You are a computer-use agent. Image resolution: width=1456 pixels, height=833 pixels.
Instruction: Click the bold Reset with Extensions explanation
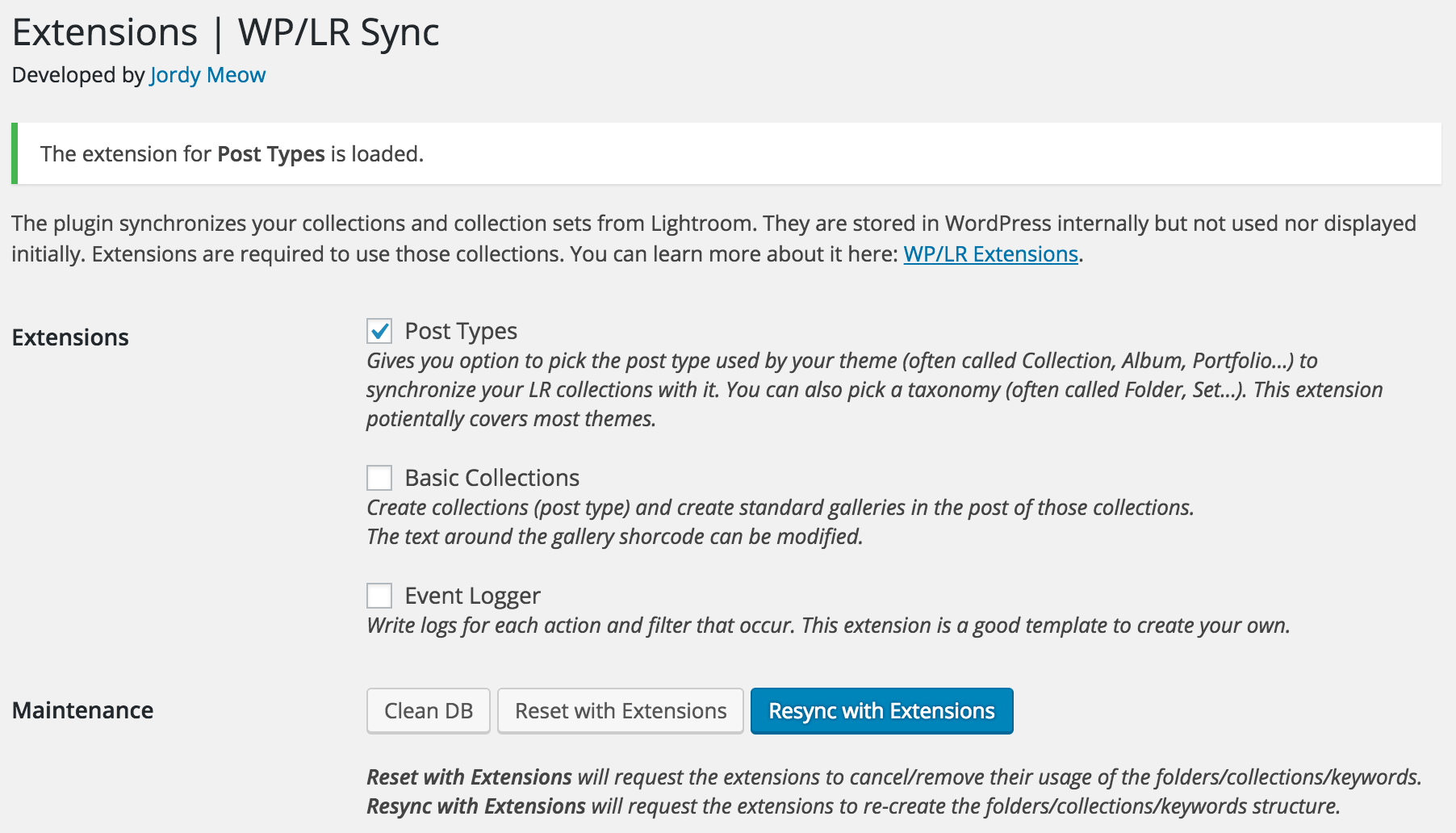pos(470,777)
